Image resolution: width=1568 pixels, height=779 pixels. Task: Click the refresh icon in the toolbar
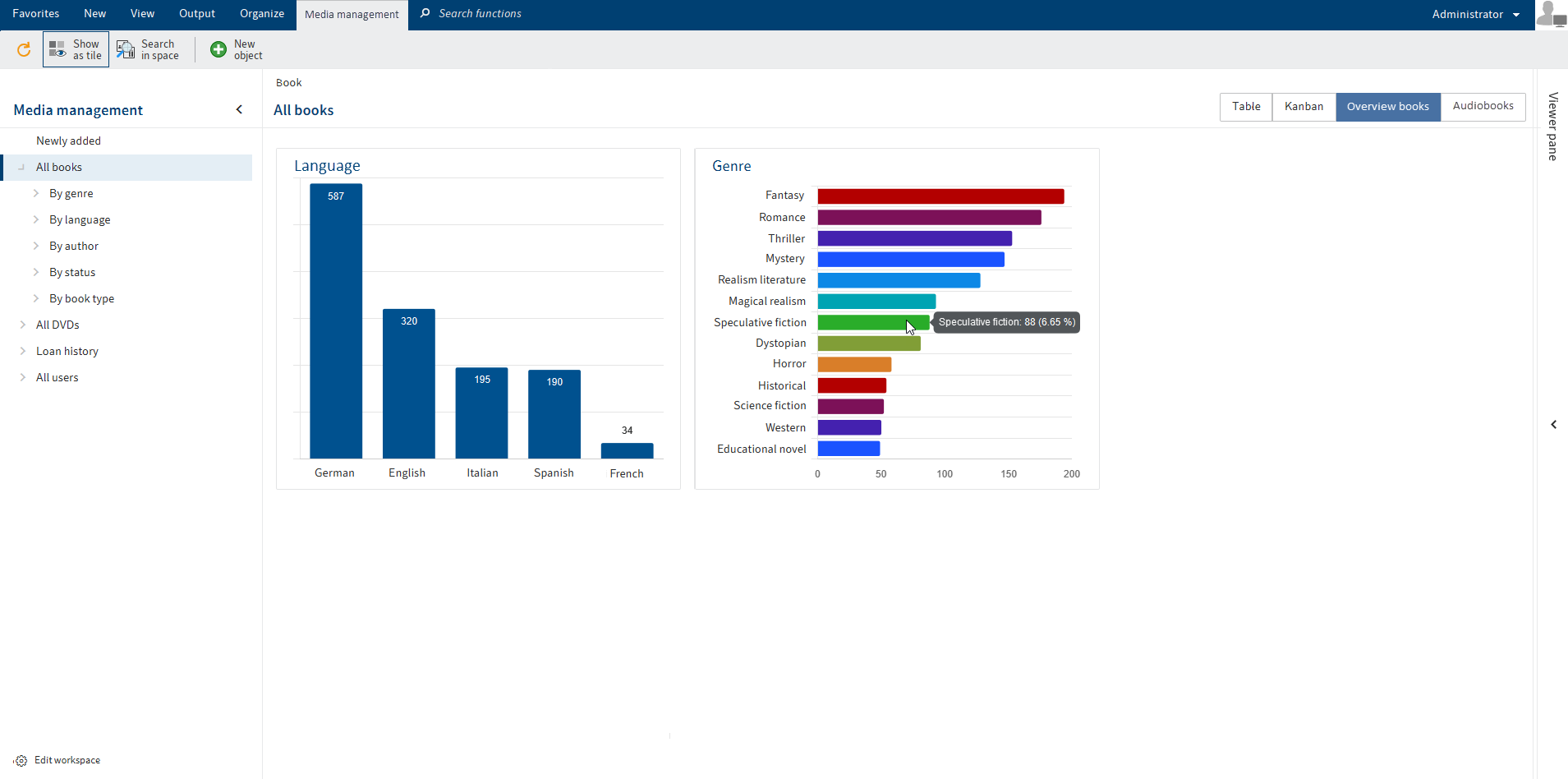[24, 49]
